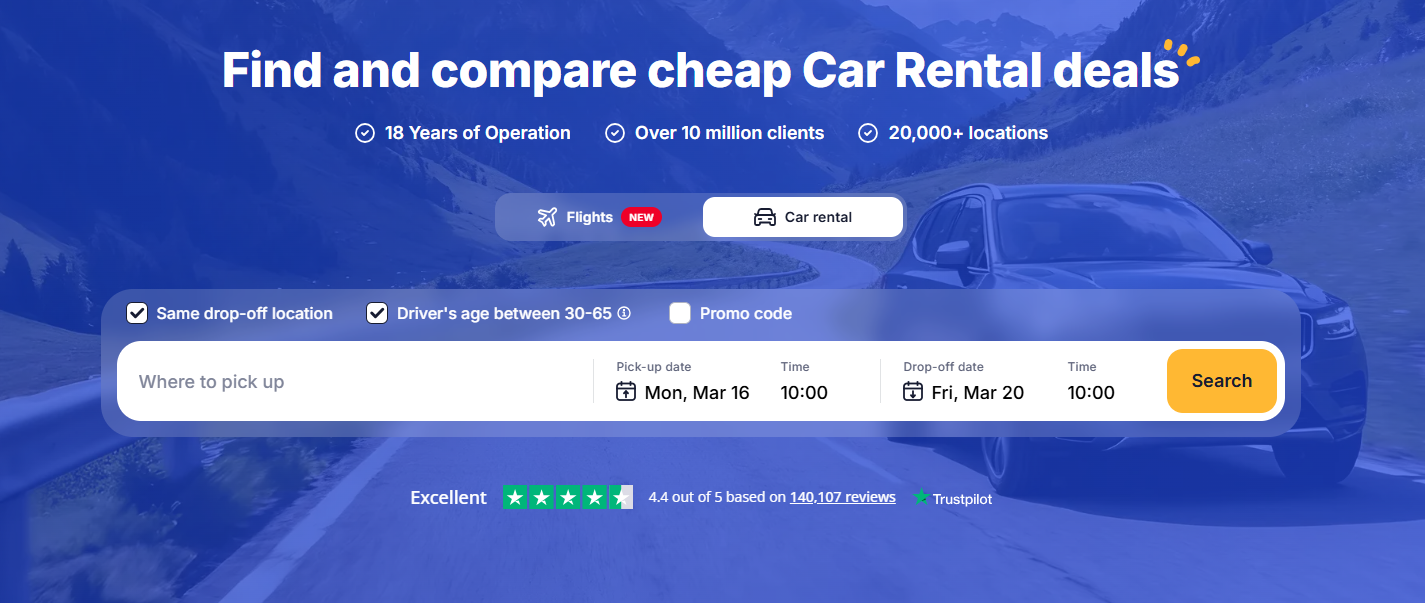The width and height of the screenshot is (1425, 603).
Task: Open the drop-off date Fri, Mar 20 picker
Action: 977,392
